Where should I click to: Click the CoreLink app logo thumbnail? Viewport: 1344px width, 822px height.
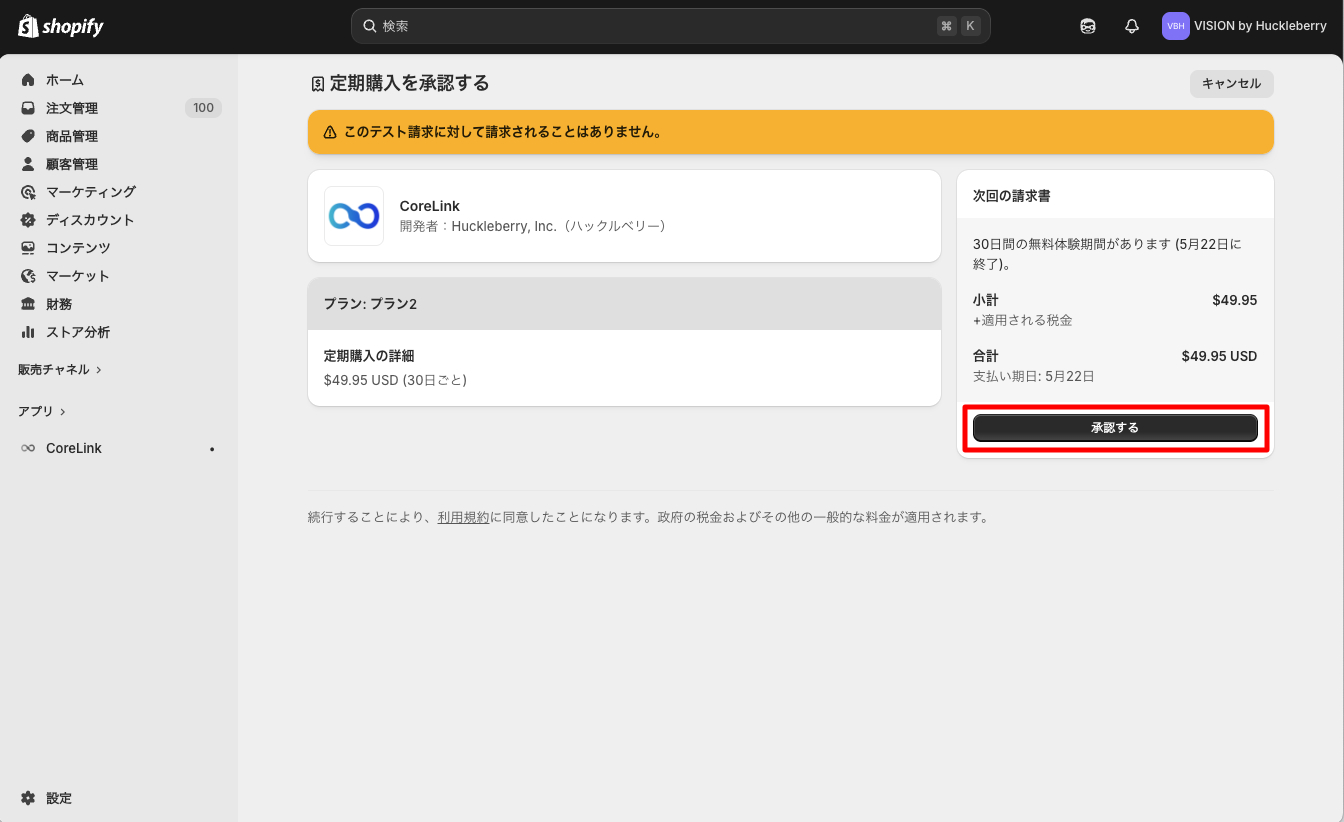tap(354, 216)
